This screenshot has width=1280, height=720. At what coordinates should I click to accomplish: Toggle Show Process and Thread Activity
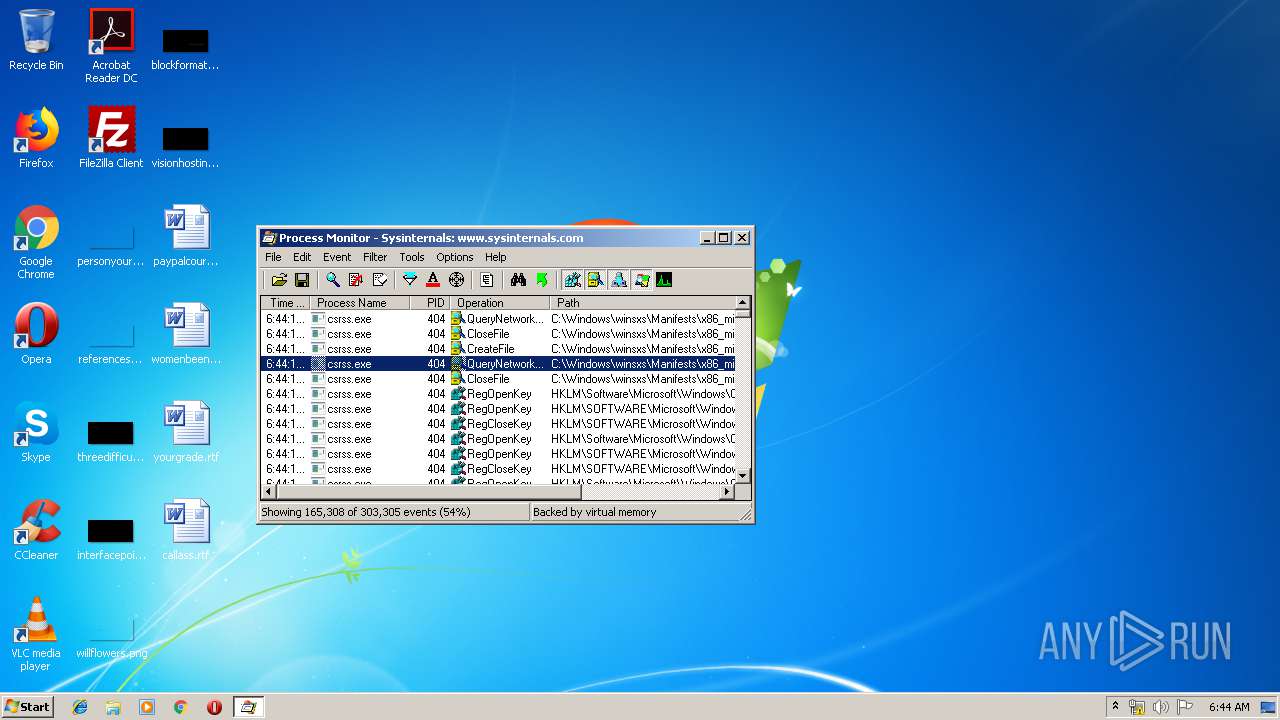coord(641,280)
